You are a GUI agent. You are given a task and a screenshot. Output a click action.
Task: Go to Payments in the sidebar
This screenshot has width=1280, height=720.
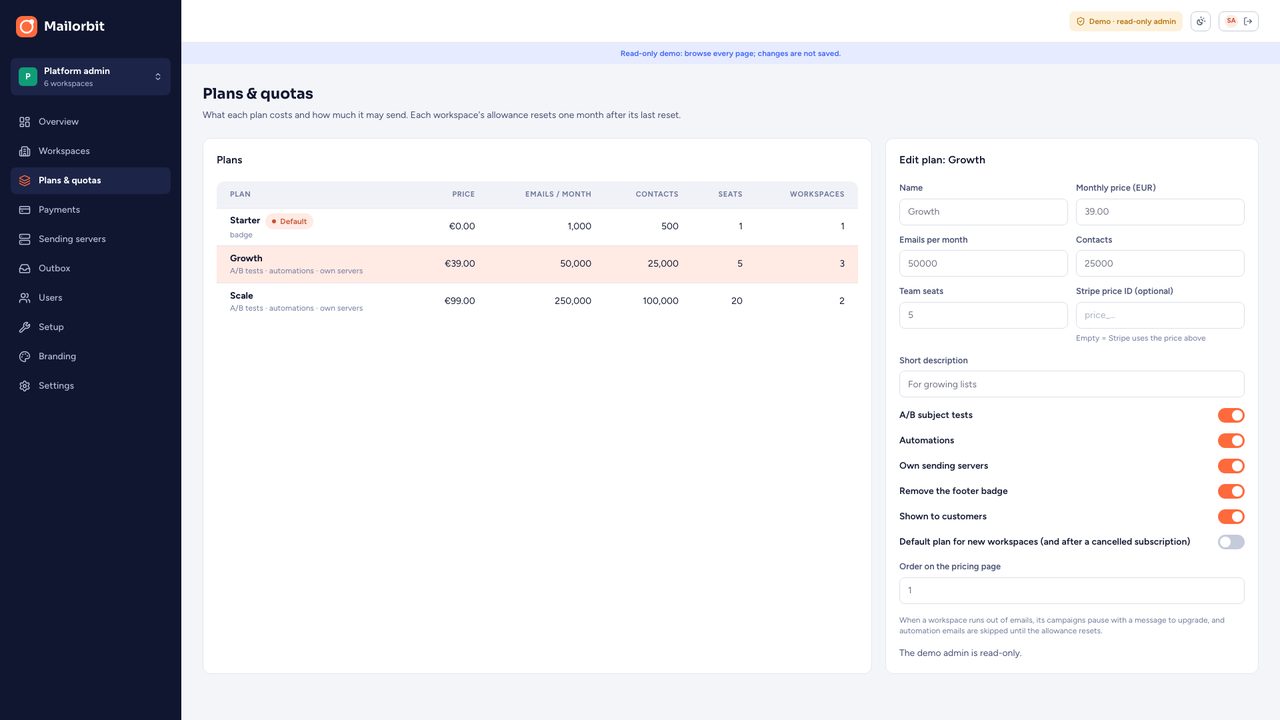point(91,210)
